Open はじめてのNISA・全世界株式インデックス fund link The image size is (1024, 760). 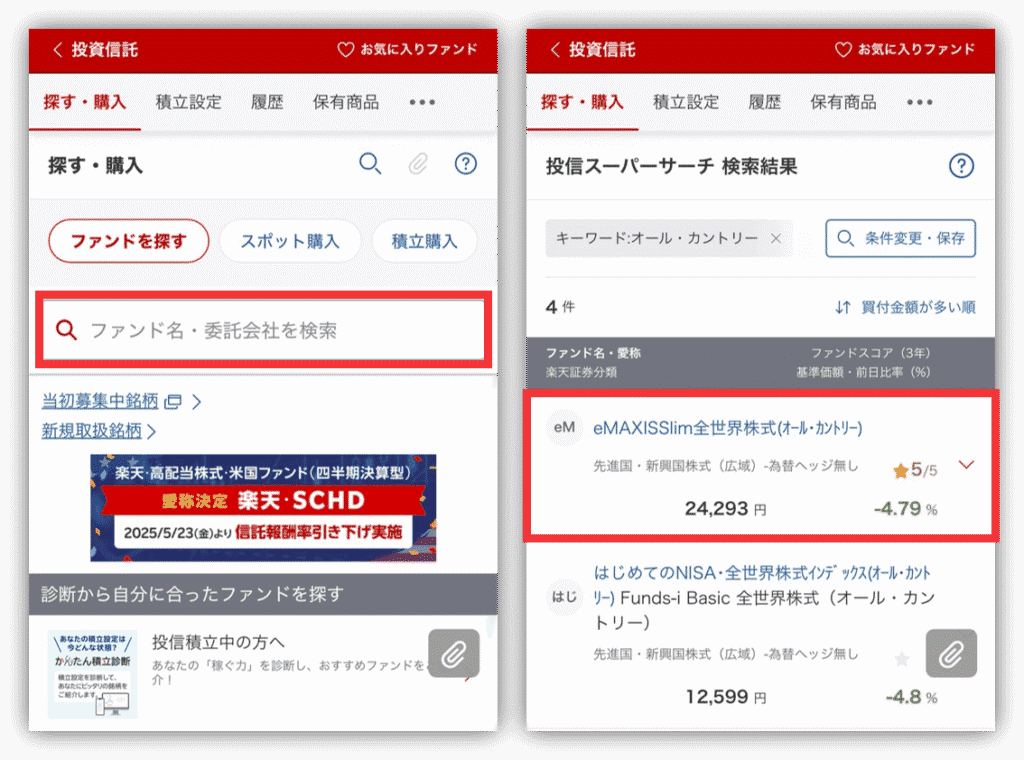tap(763, 585)
